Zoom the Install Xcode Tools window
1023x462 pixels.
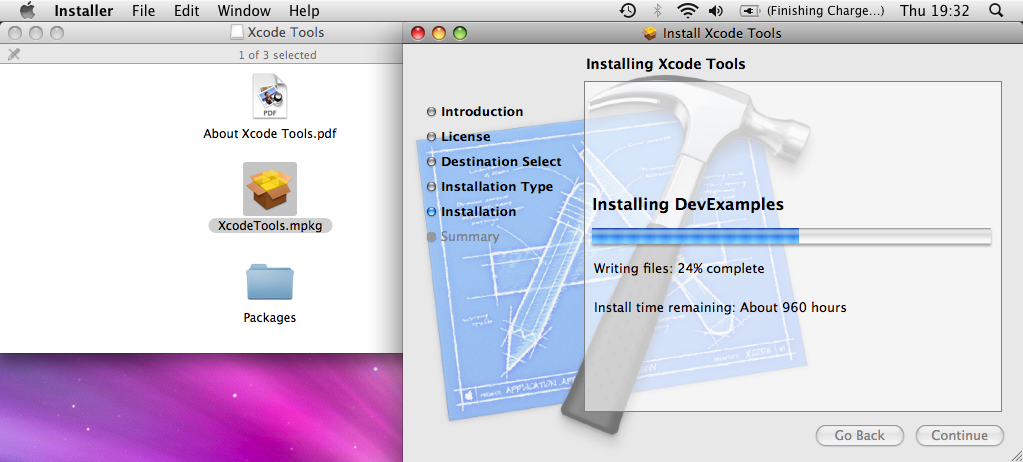pos(461,33)
